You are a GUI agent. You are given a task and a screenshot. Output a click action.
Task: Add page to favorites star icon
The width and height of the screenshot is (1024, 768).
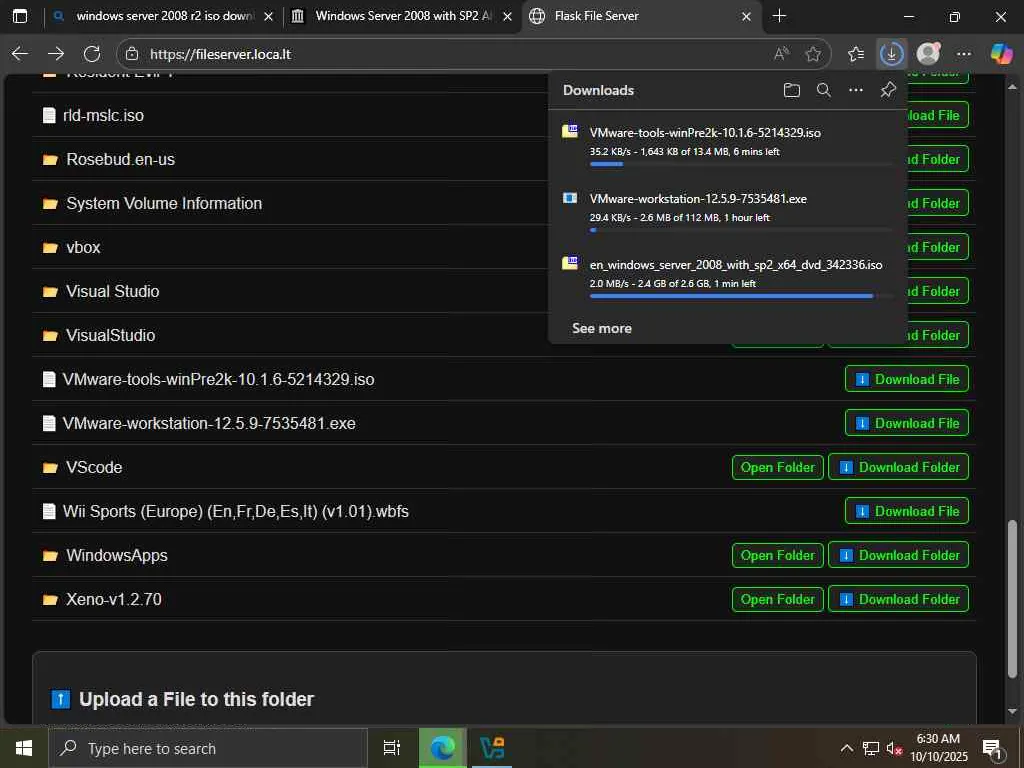click(x=813, y=54)
